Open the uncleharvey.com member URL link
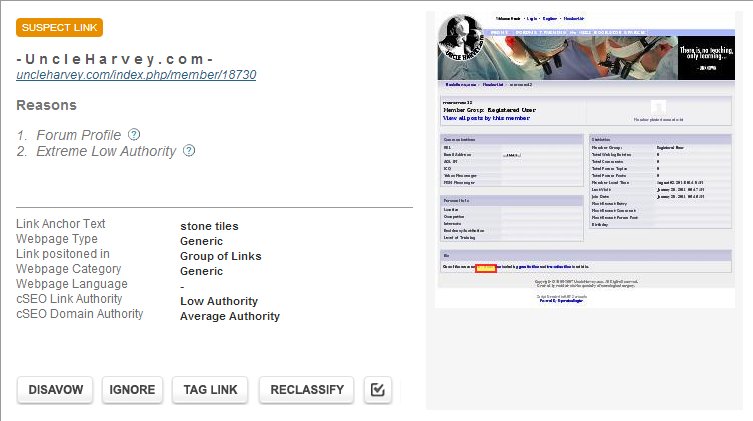The height and width of the screenshot is (421, 753). pyautogui.click(x=136, y=75)
